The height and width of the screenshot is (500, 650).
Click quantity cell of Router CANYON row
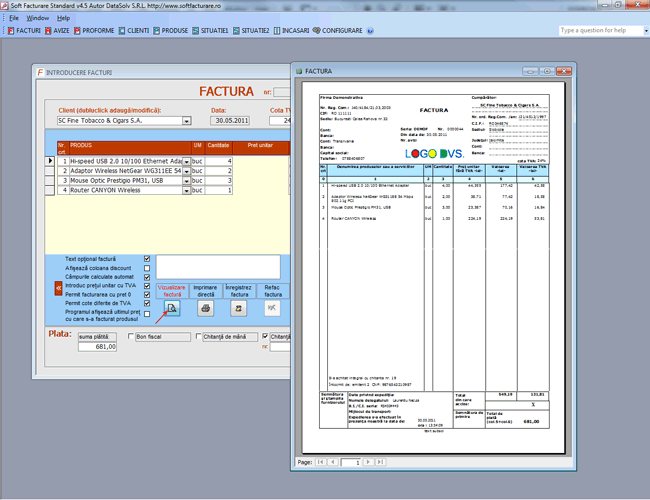pyautogui.click(x=218, y=190)
